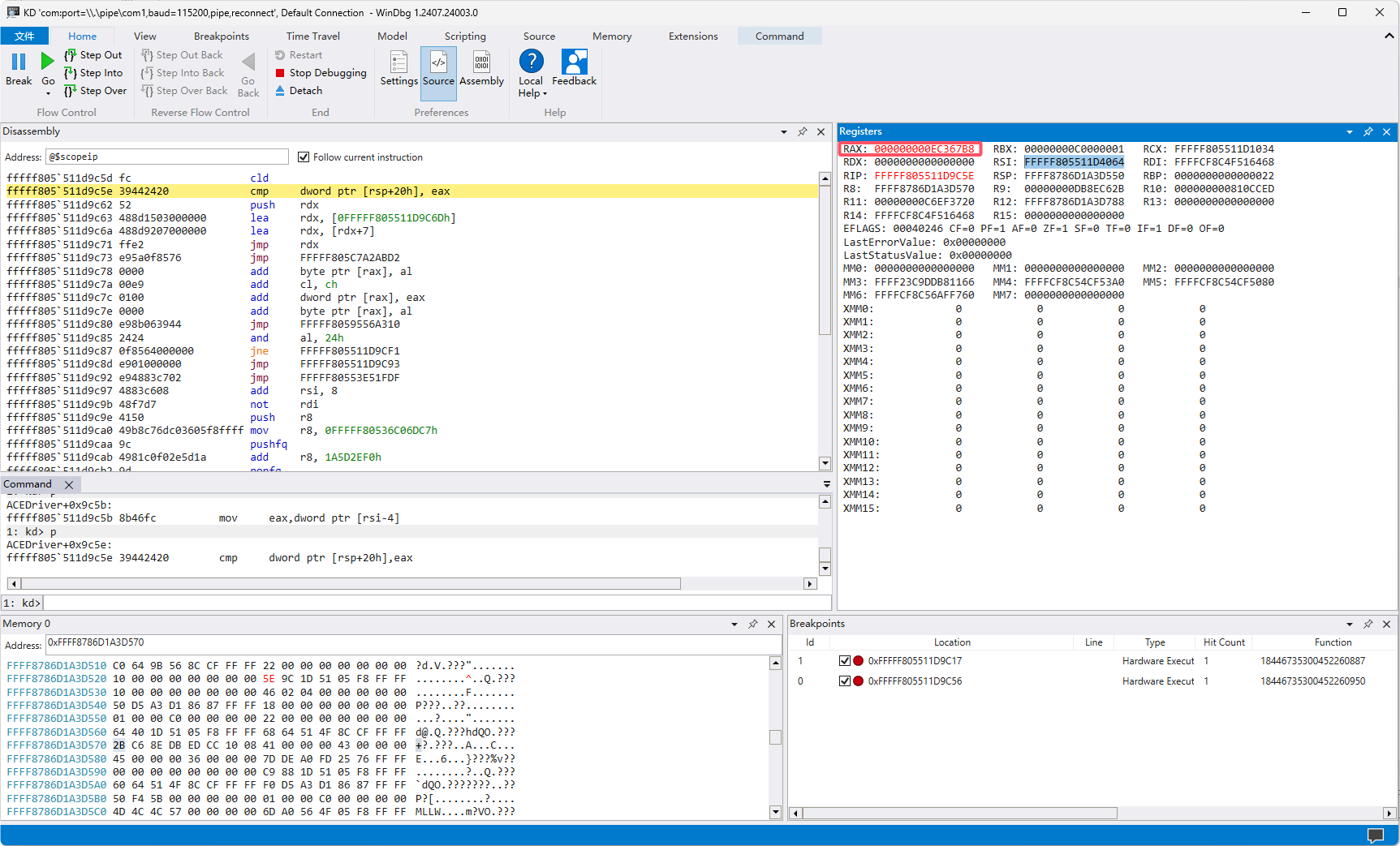Toggle Follow current instruction checkbox
The height and width of the screenshot is (846, 1400).
(304, 157)
